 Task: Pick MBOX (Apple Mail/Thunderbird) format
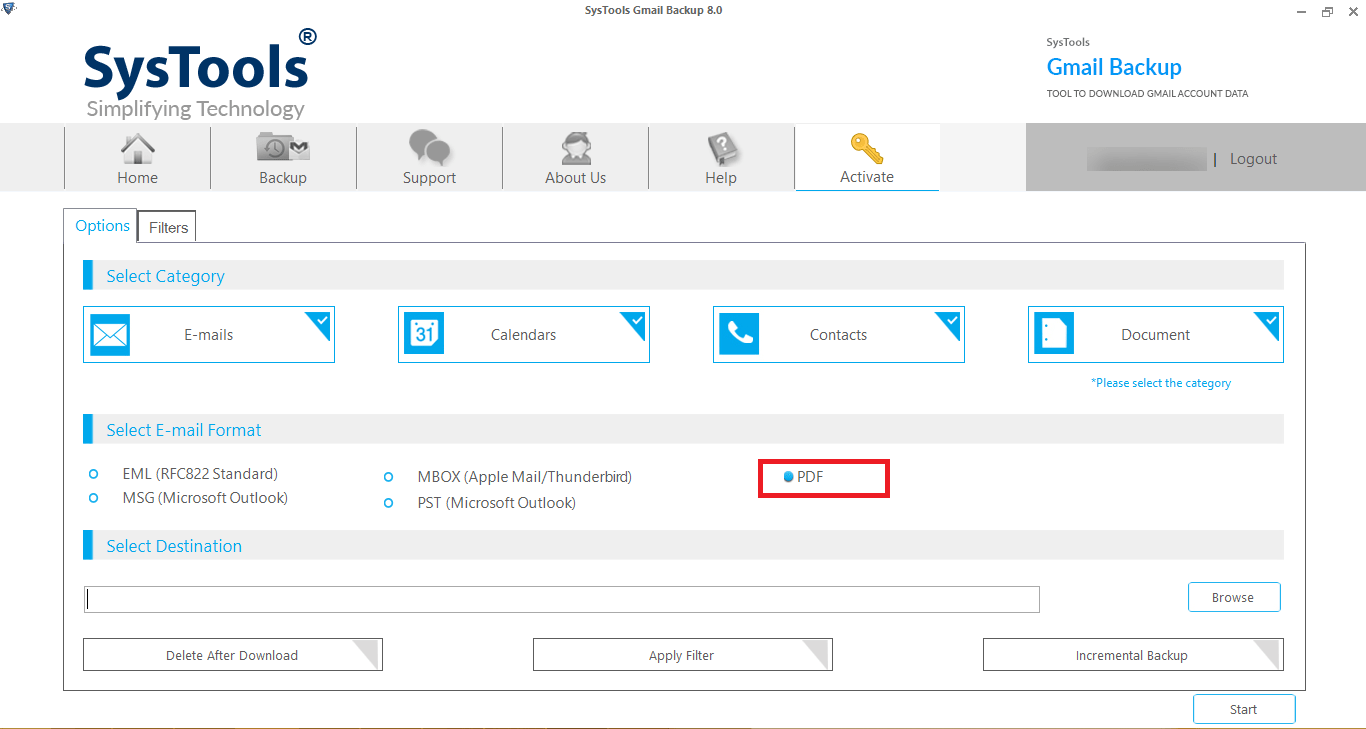click(x=389, y=477)
